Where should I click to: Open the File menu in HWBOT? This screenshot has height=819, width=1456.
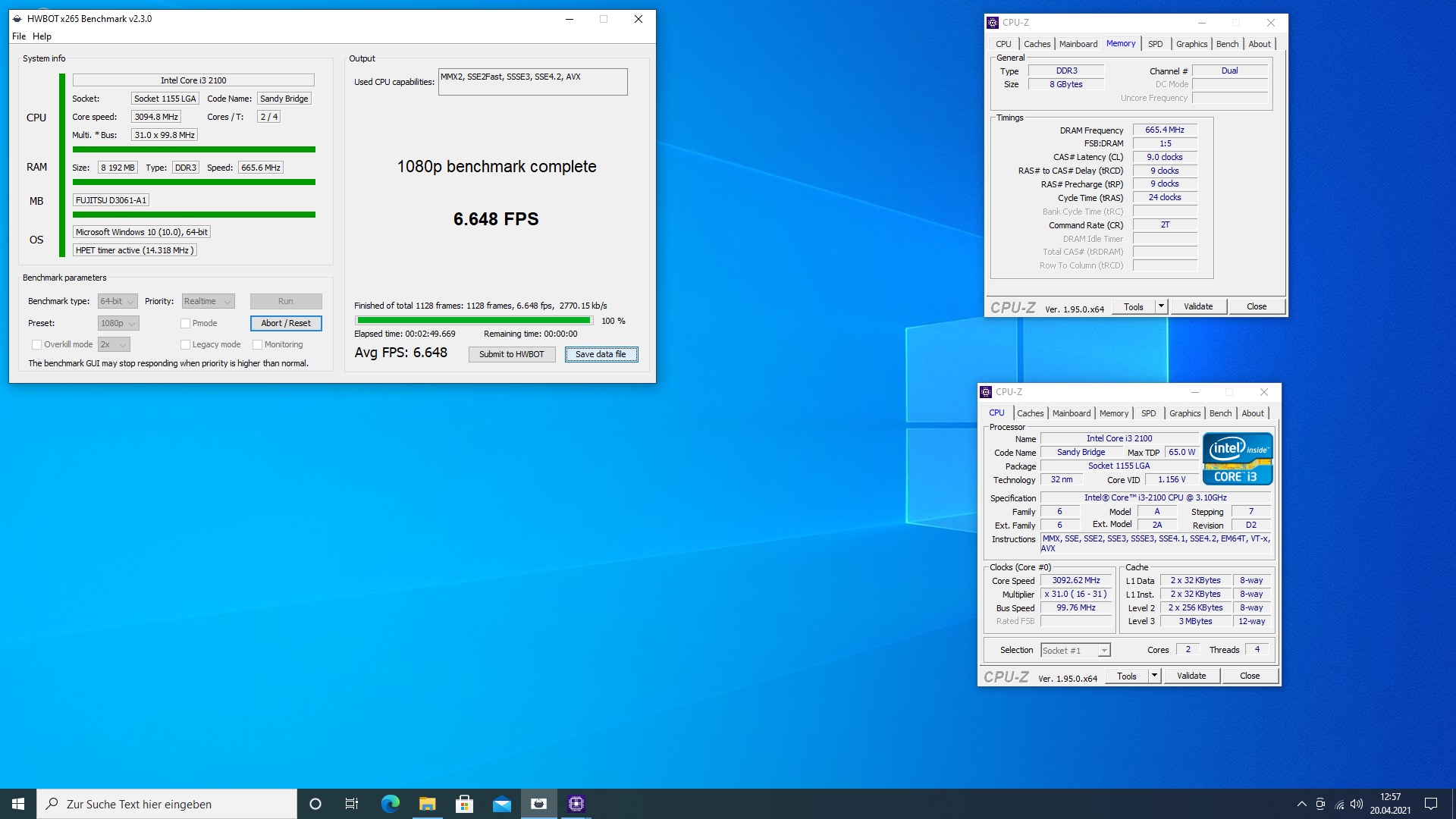19,36
